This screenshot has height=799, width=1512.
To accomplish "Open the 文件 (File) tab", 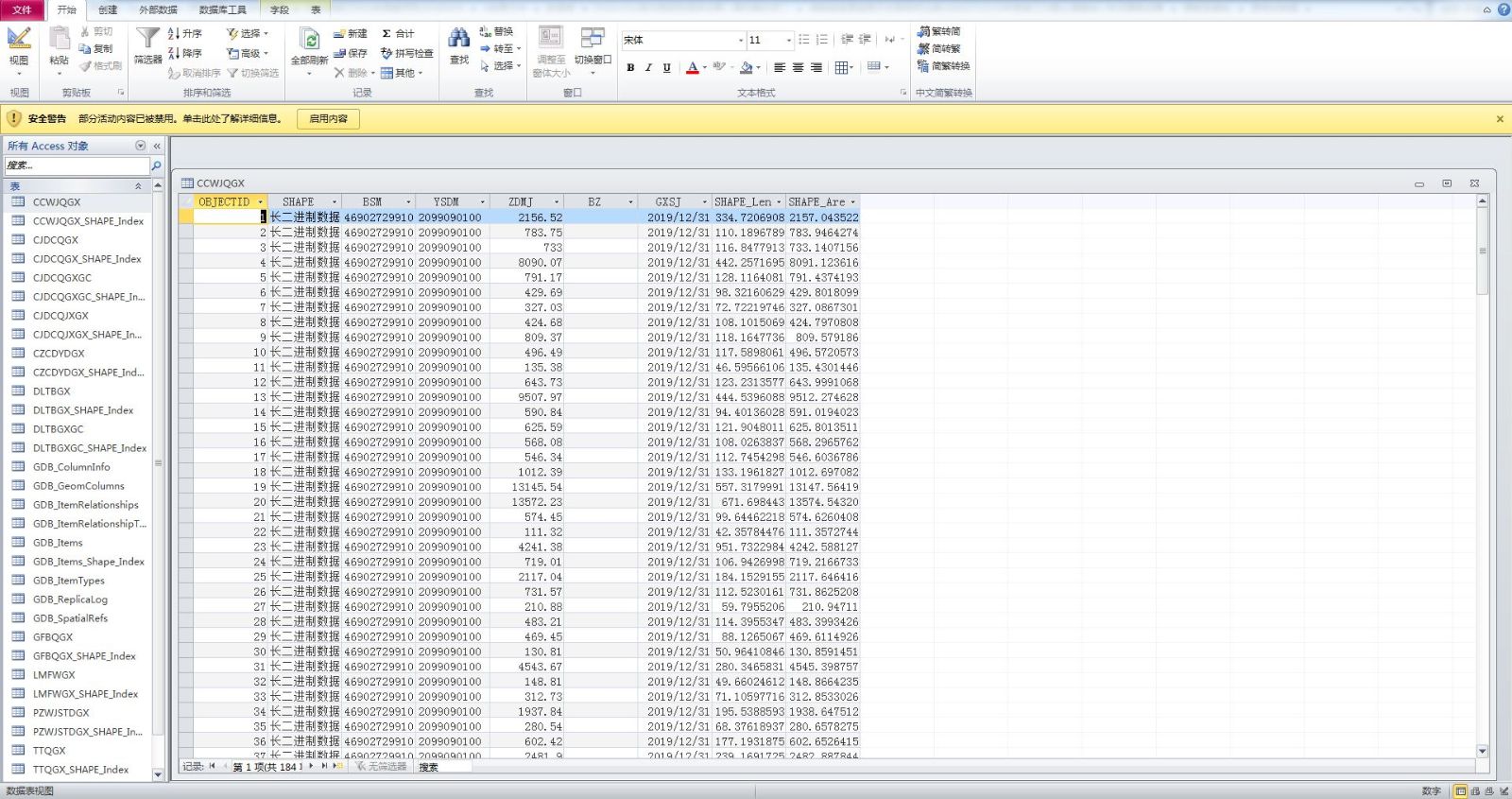I will point(22,9).
